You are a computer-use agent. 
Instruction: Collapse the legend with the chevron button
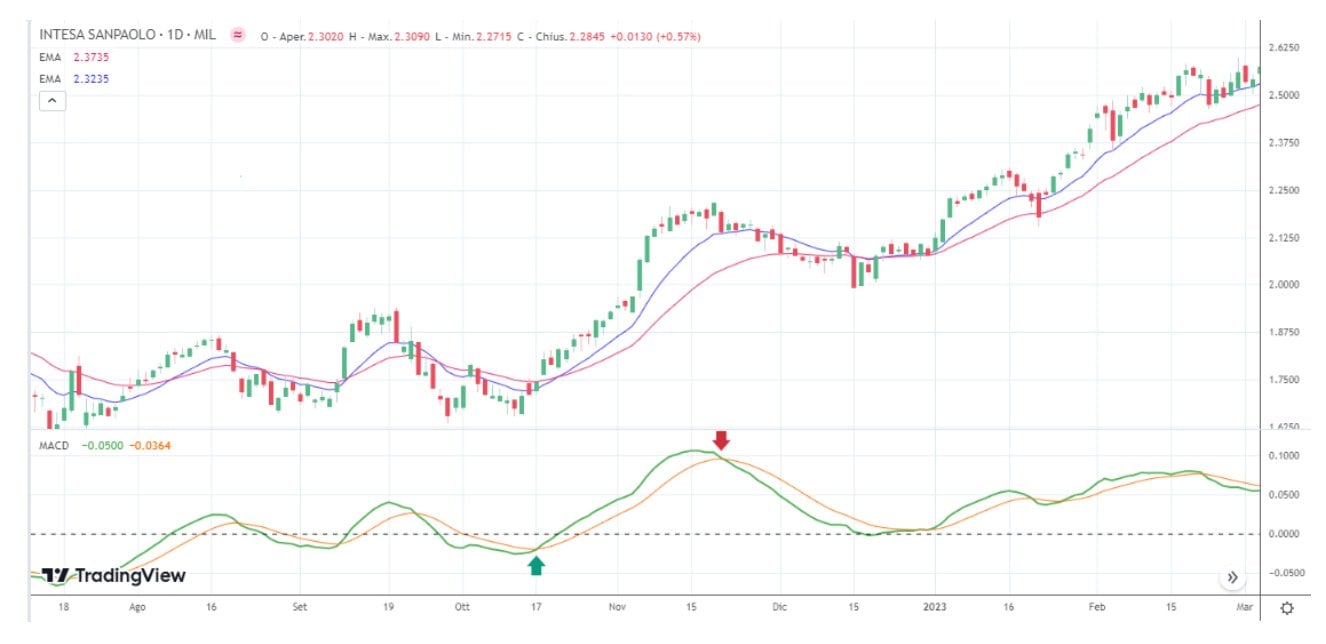(x=52, y=100)
